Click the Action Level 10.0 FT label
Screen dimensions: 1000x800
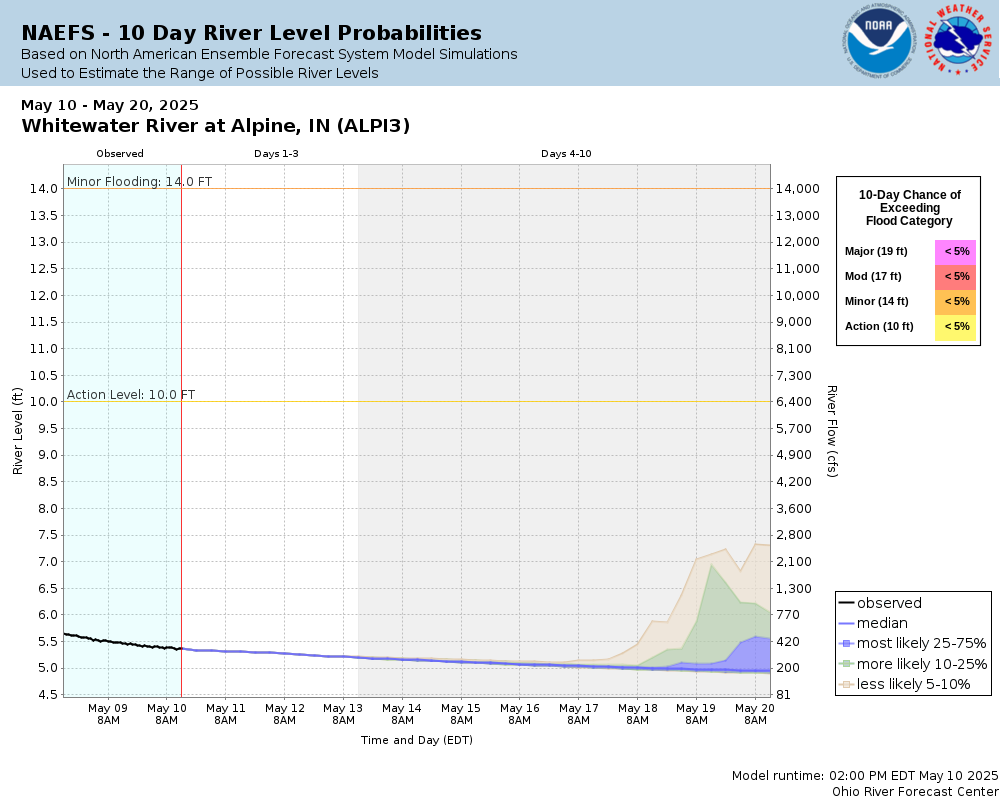click(131, 394)
